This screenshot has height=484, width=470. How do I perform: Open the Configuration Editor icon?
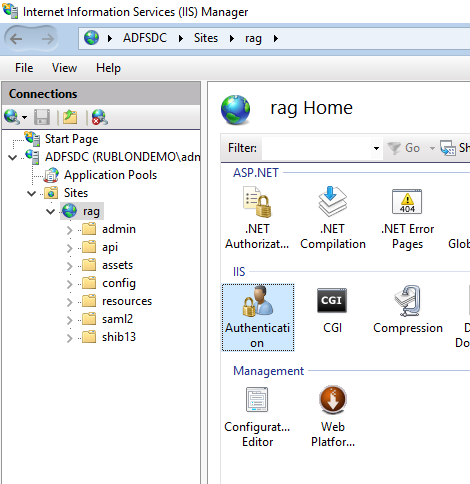click(257, 417)
